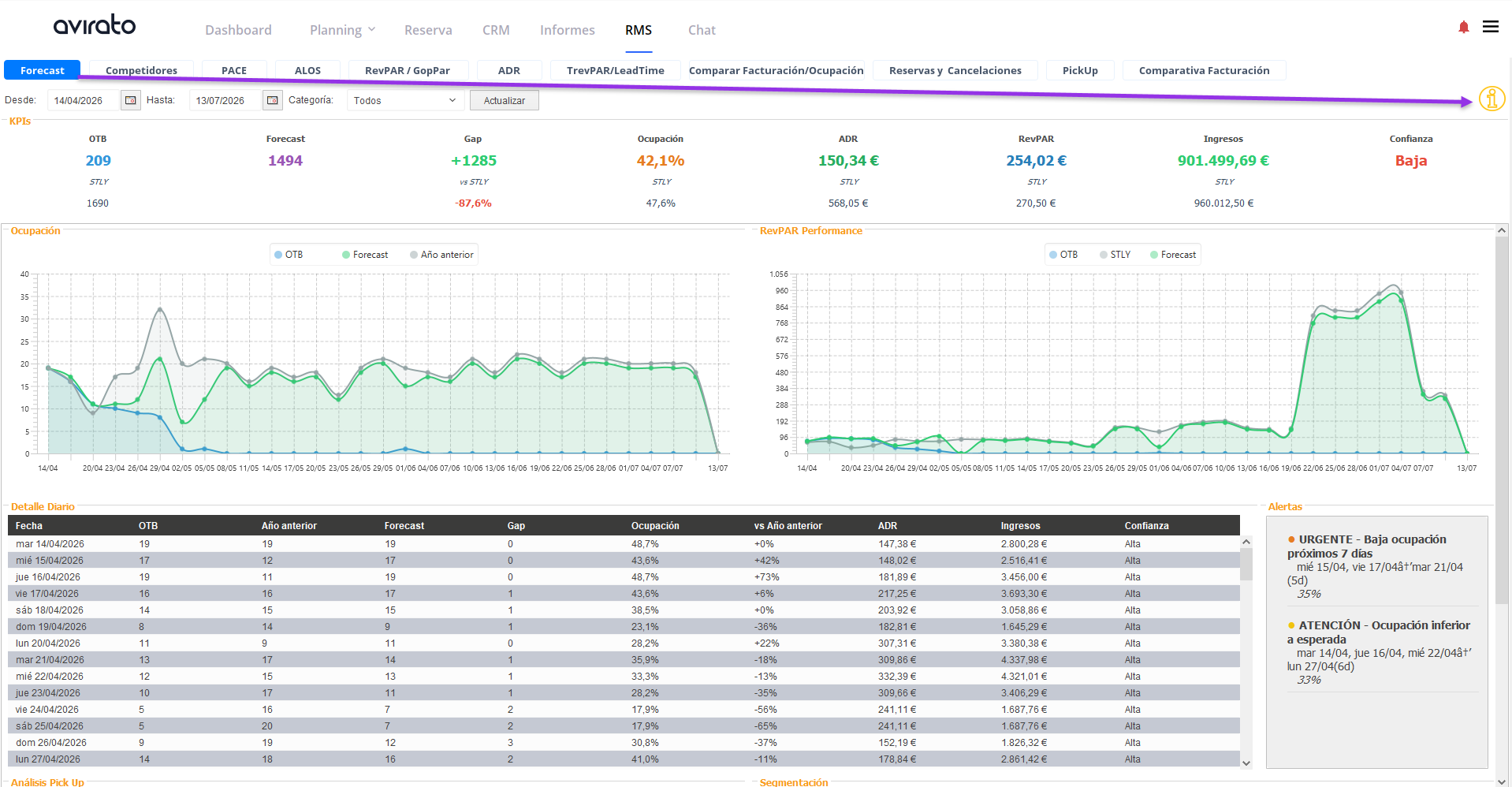Toggle OTB series in RevPAR Performance legend
1512x787 pixels.
pyautogui.click(x=1063, y=255)
